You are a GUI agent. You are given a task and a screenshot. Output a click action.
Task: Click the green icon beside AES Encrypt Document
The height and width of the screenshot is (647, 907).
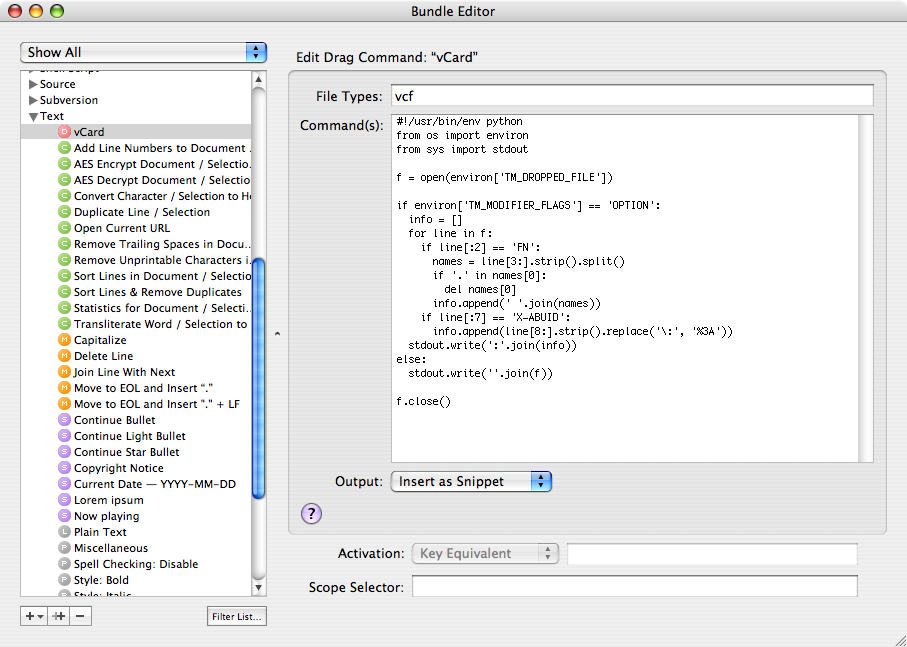click(64, 164)
